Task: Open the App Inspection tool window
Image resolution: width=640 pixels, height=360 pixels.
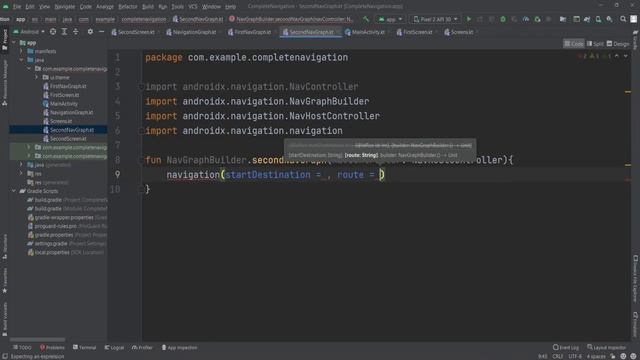Action: (179, 347)
